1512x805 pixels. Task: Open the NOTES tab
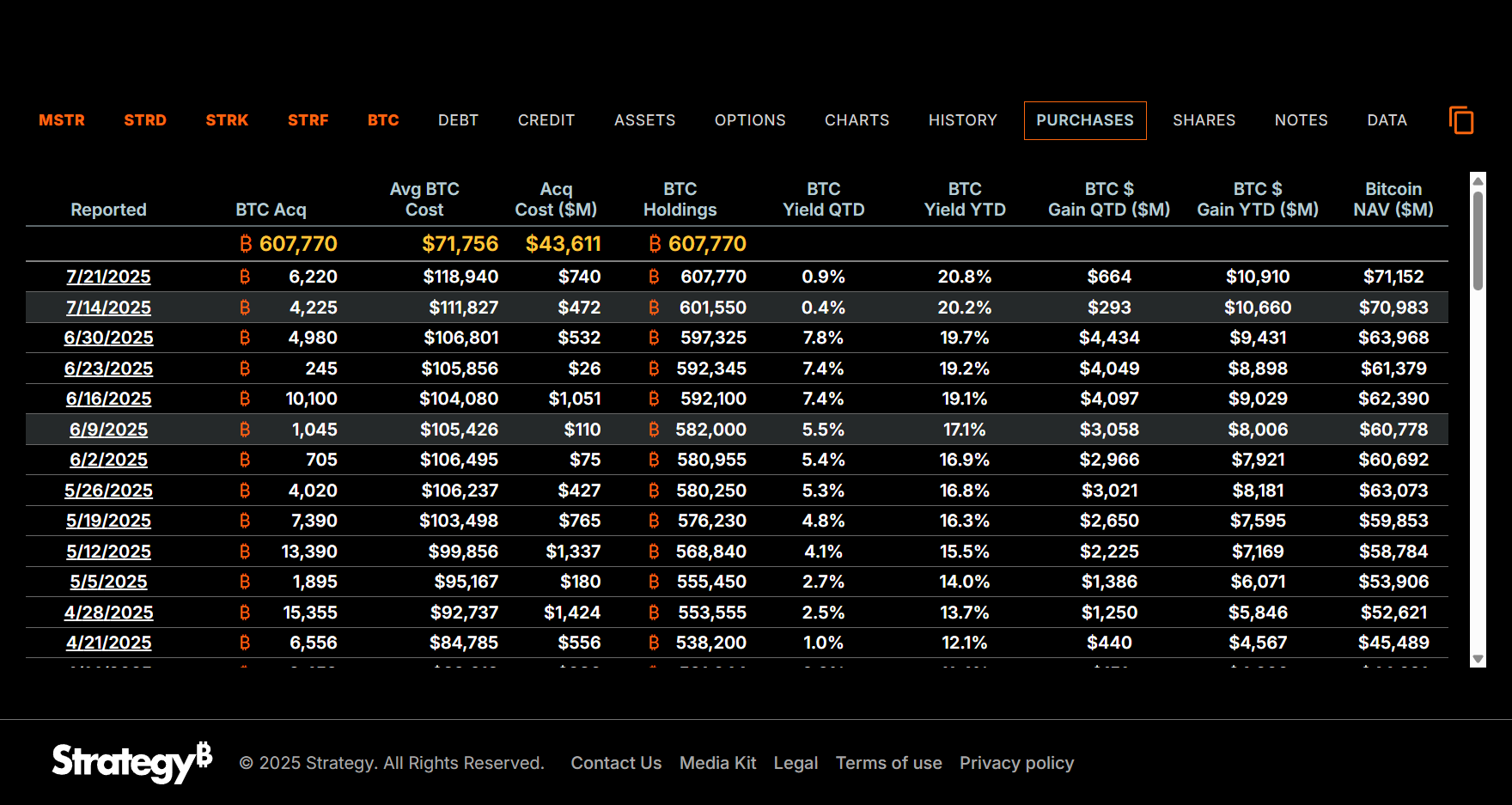[1302, 120]
